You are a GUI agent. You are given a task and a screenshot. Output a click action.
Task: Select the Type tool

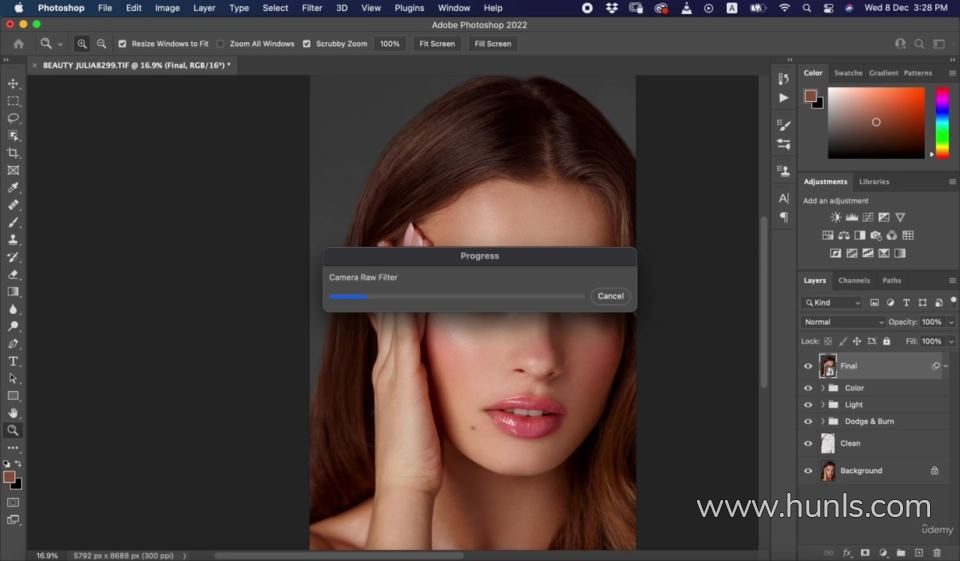point(13,361)
